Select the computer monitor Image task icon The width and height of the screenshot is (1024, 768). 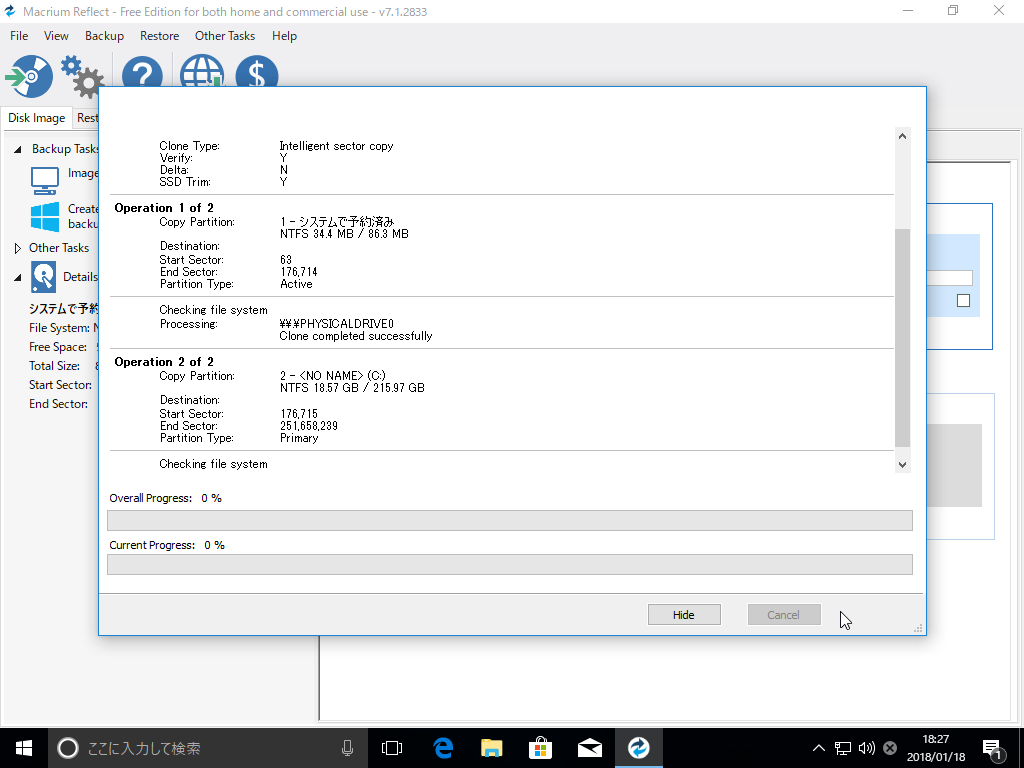pyautogui.click(x=45, y=180)
